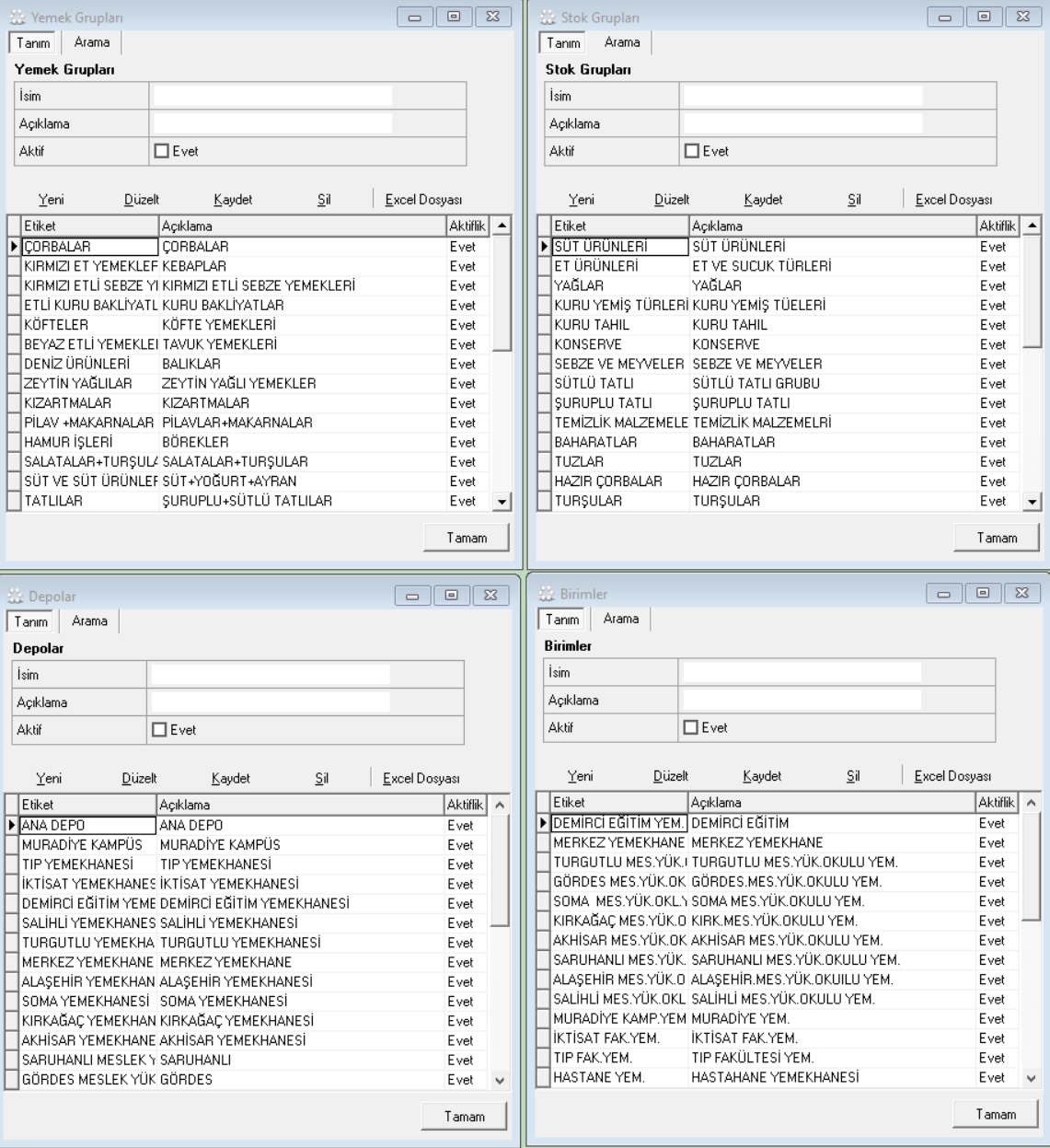Click Kaydet in the Birimler window
Viewport: 1050px width, 1148px height.
click(x=762, y=776)
